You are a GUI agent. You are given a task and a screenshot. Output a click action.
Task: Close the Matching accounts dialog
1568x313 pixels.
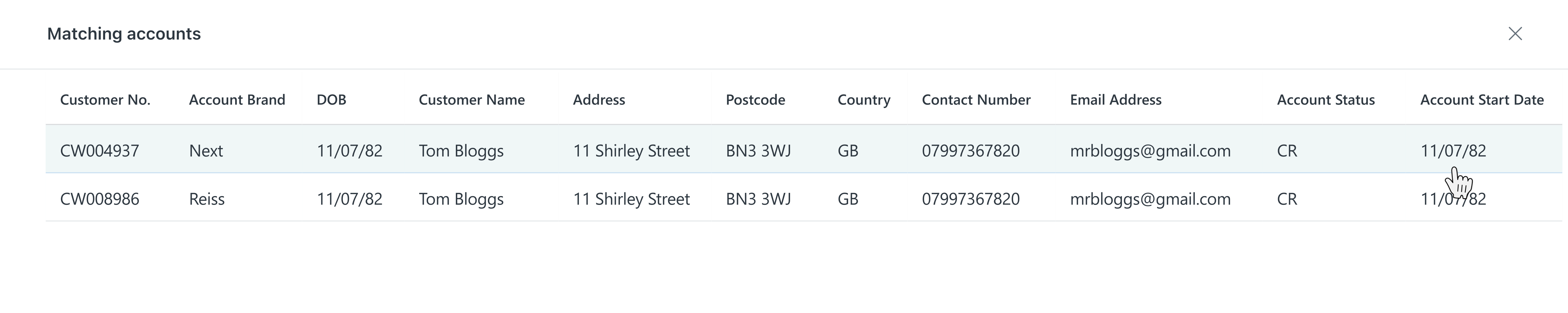tap(1515, 34)
